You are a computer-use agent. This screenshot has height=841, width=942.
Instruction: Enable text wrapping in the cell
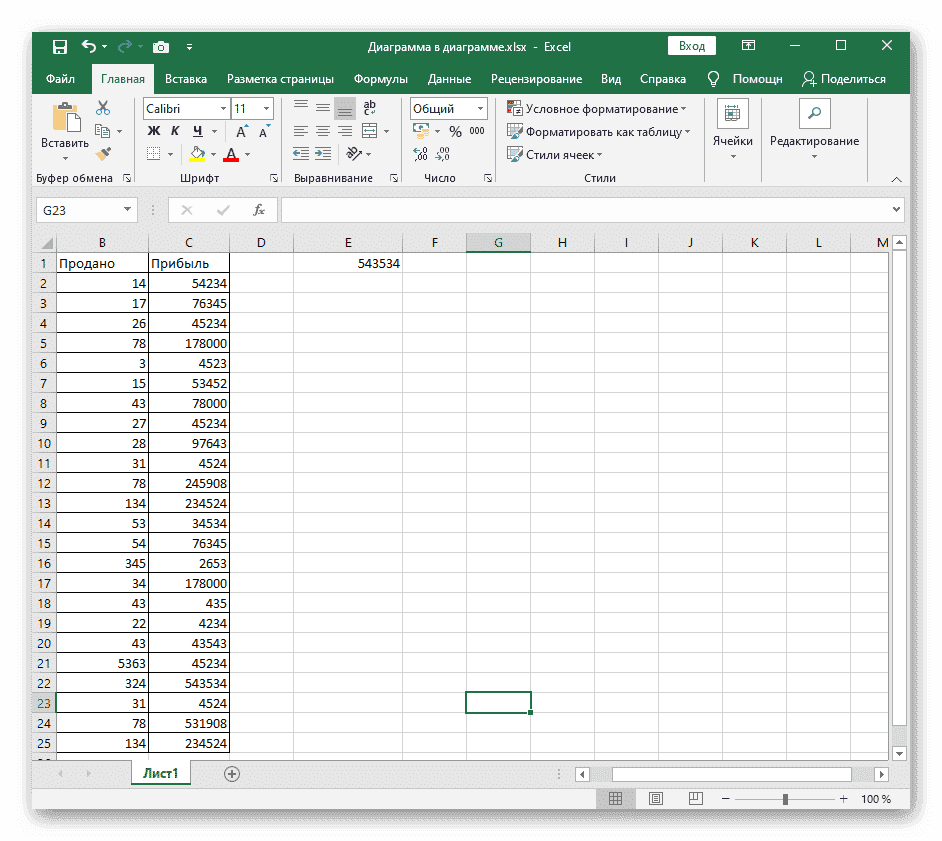click(x=370, y=107)
